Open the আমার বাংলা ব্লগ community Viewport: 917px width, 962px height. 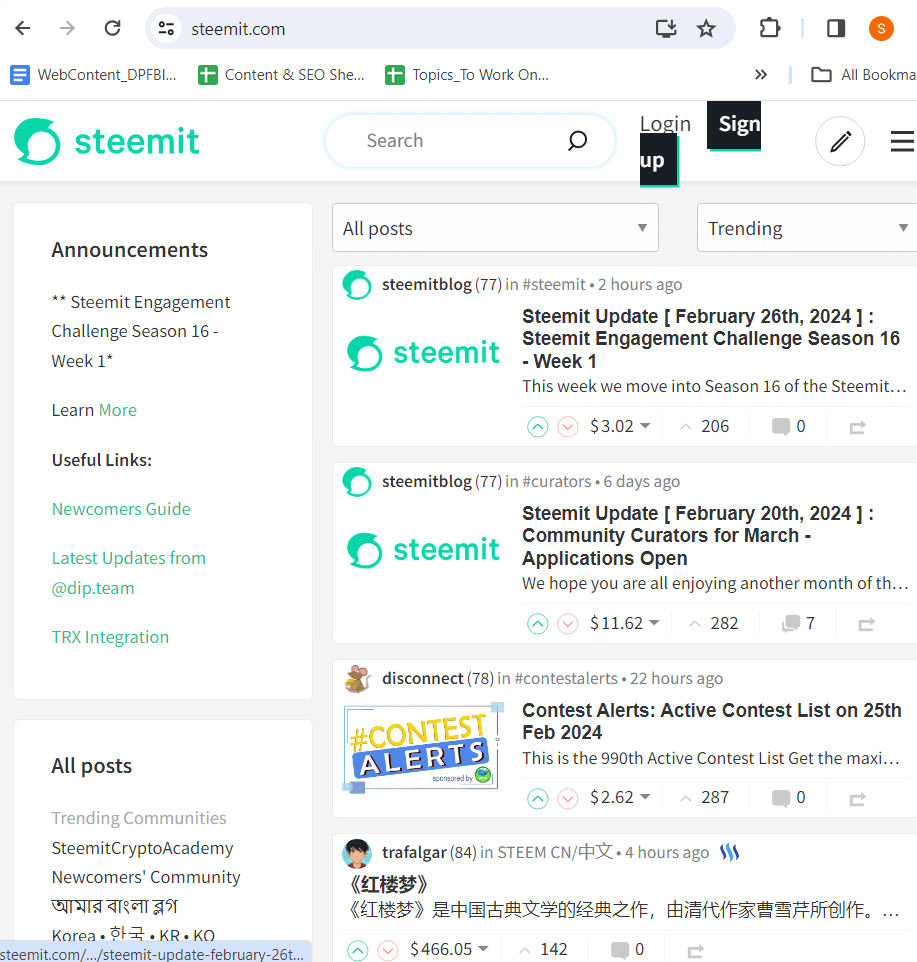coord(114,906)
